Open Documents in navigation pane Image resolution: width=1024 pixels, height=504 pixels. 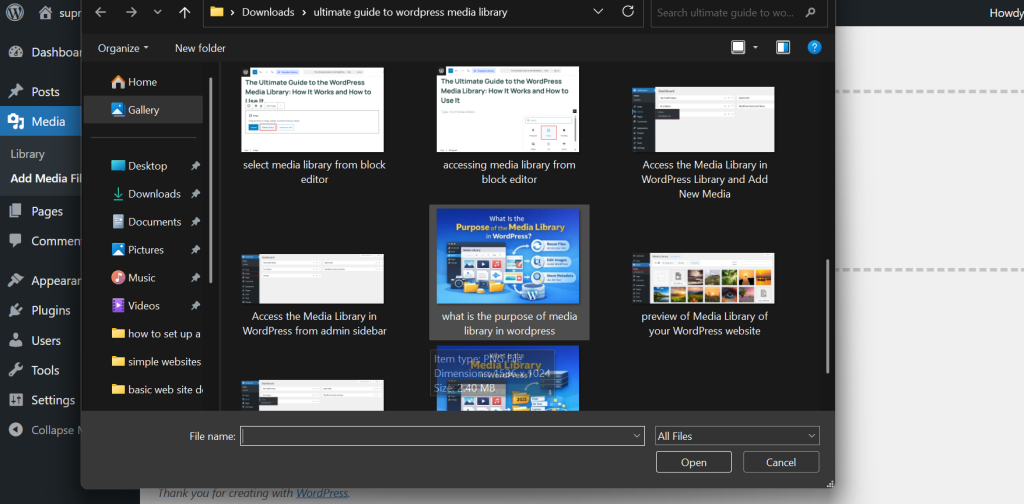coord(146,222)
